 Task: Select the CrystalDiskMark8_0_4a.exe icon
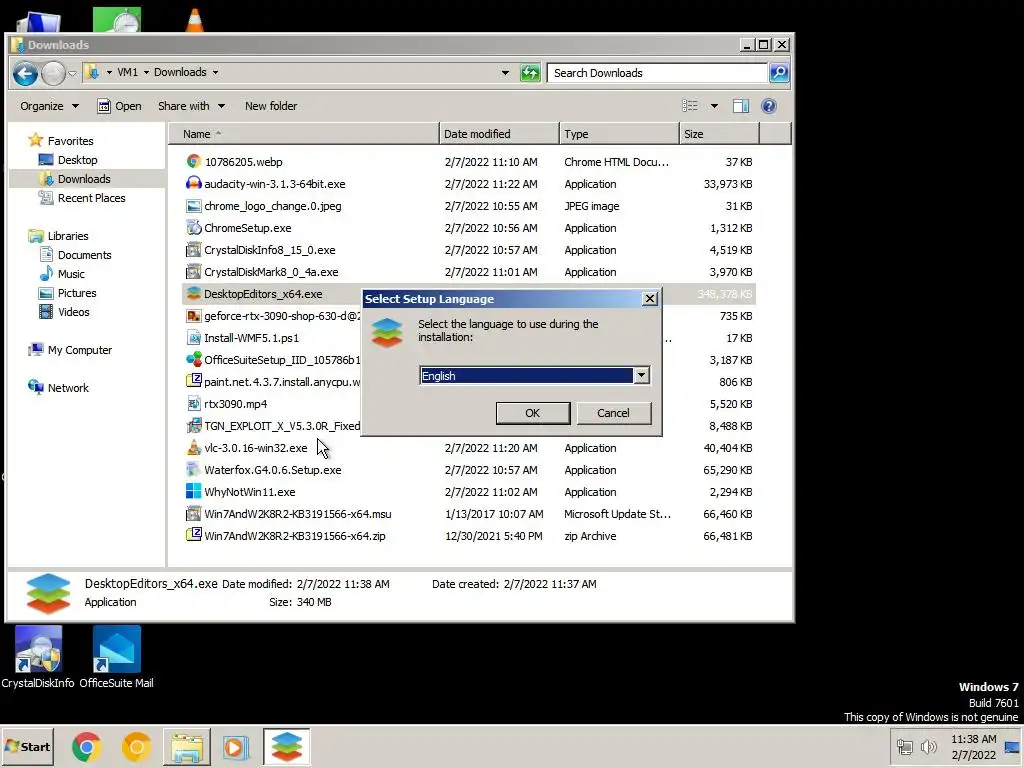click(x=193, y=272)
